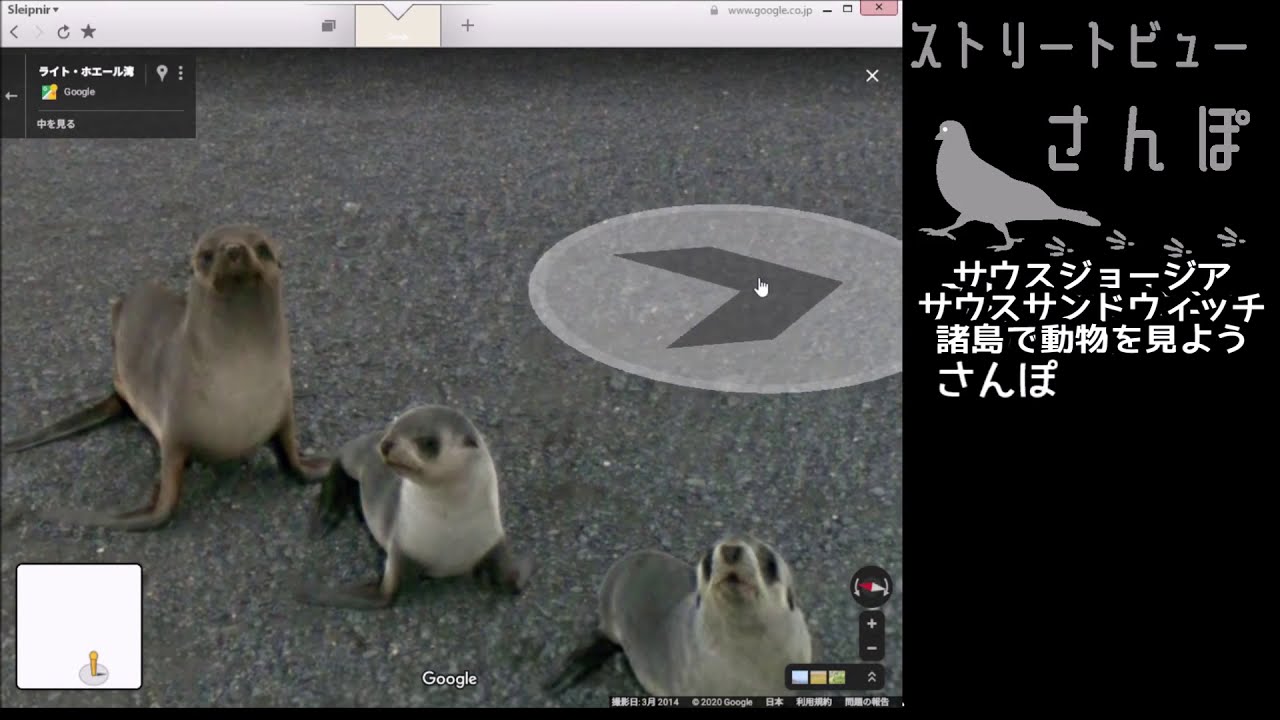Click the 中を見る link
Screen dimensions: 1280x720
pos(56,124)
